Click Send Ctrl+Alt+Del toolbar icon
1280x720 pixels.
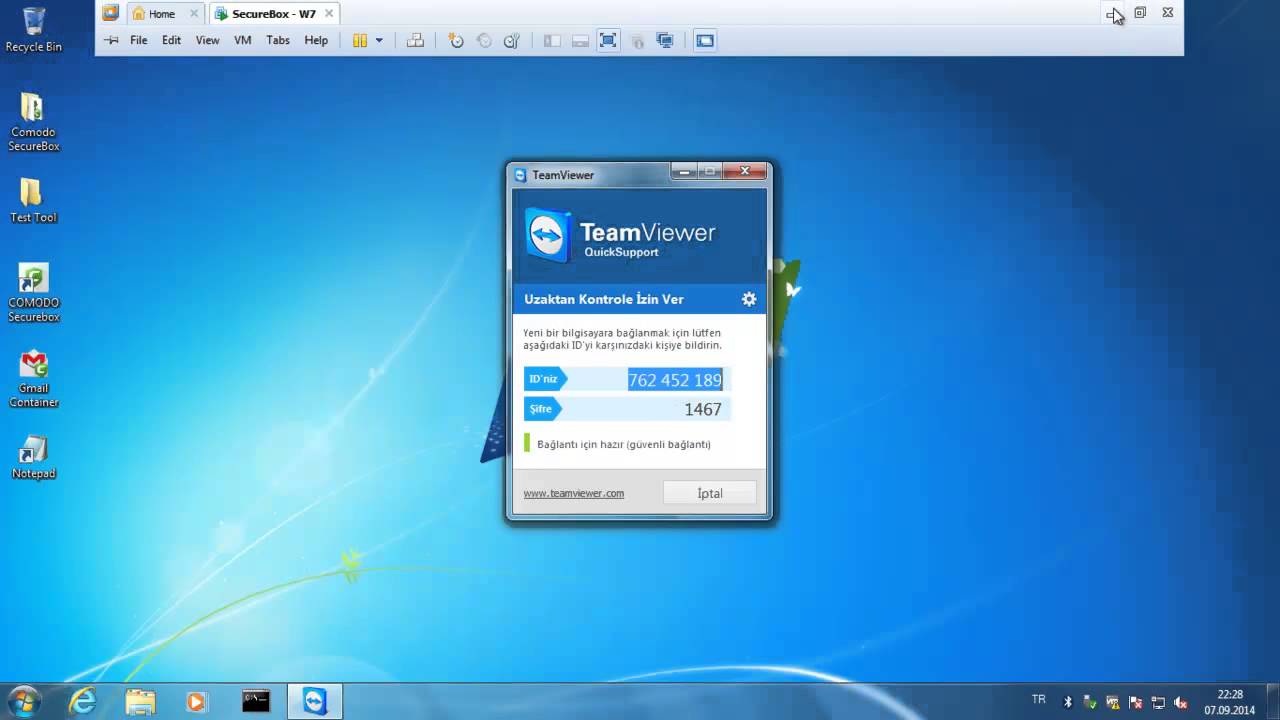pos(415,40)
